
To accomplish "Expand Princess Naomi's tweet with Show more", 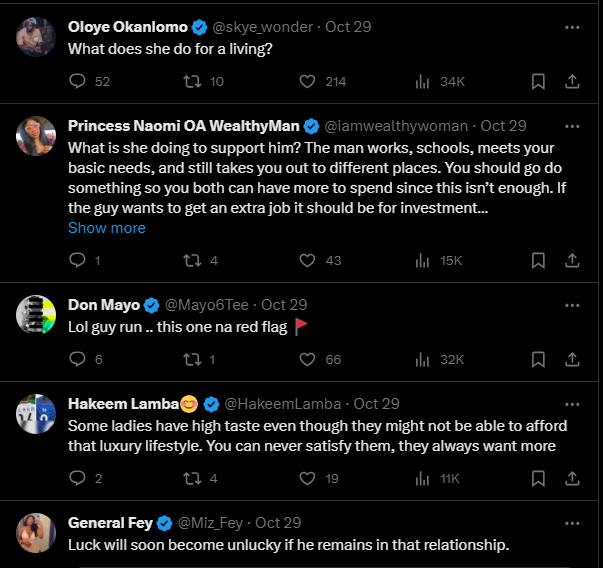I will click(x=107, y=228).
